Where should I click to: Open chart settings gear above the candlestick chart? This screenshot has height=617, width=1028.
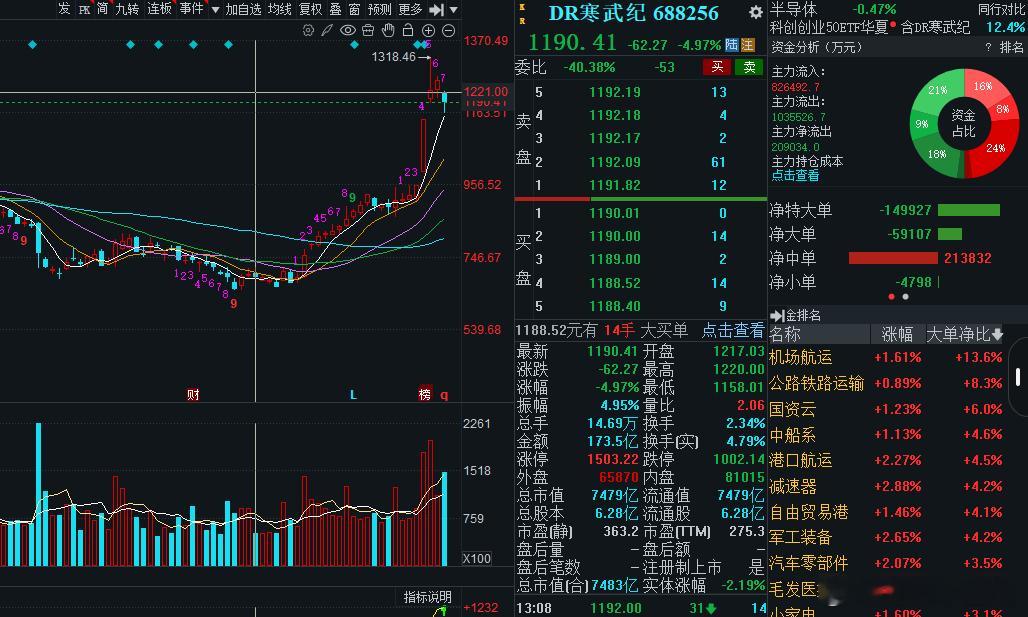click(x=308, y=30)
